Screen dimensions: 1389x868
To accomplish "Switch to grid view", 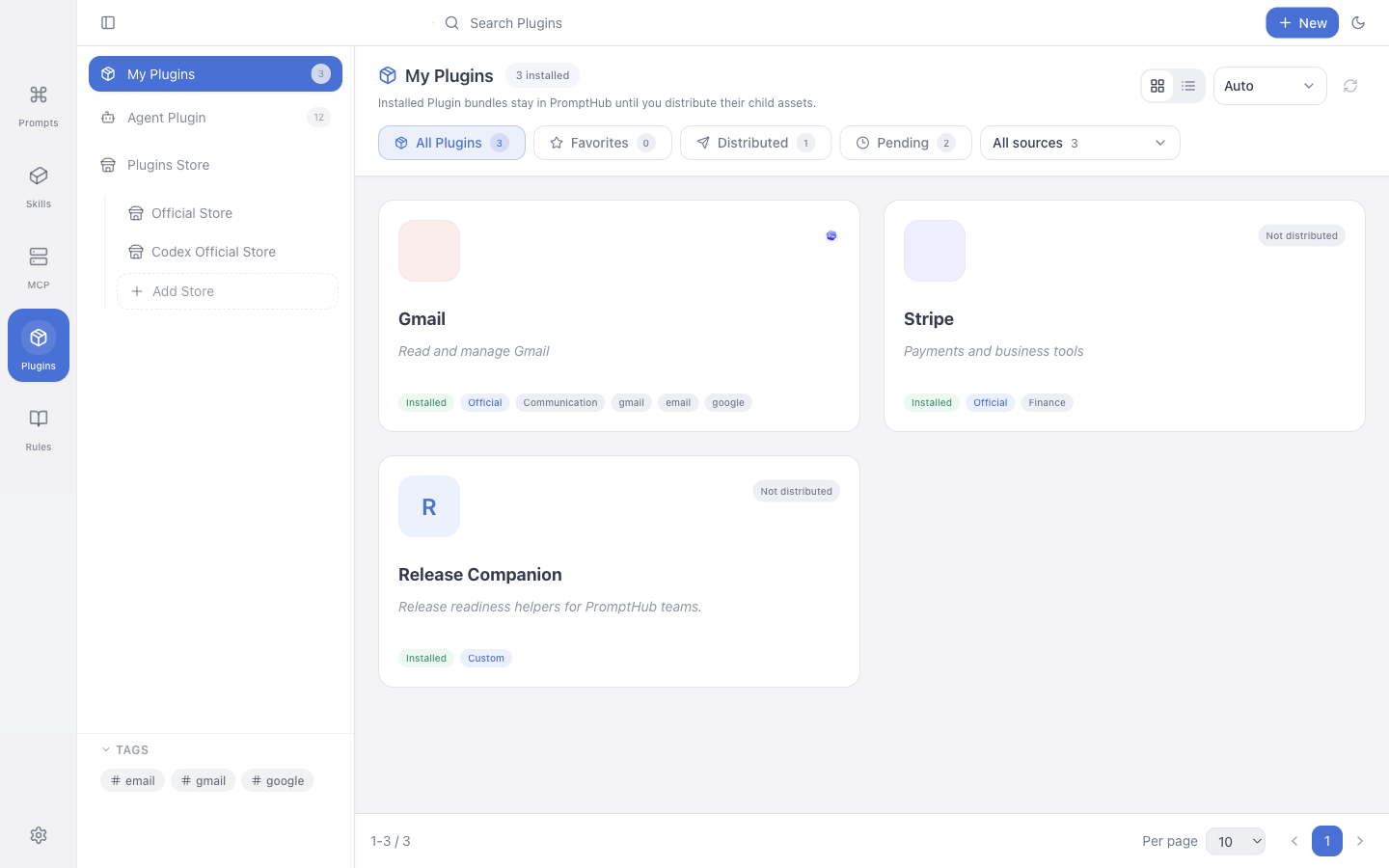I will 1157,86.
